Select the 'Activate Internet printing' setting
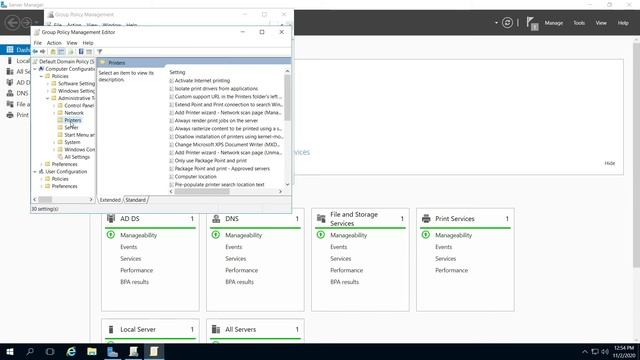 202,81
